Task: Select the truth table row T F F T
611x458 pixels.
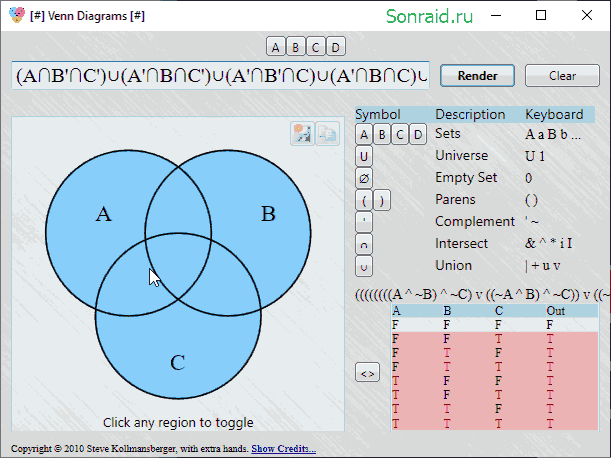Action: (494, 381)
